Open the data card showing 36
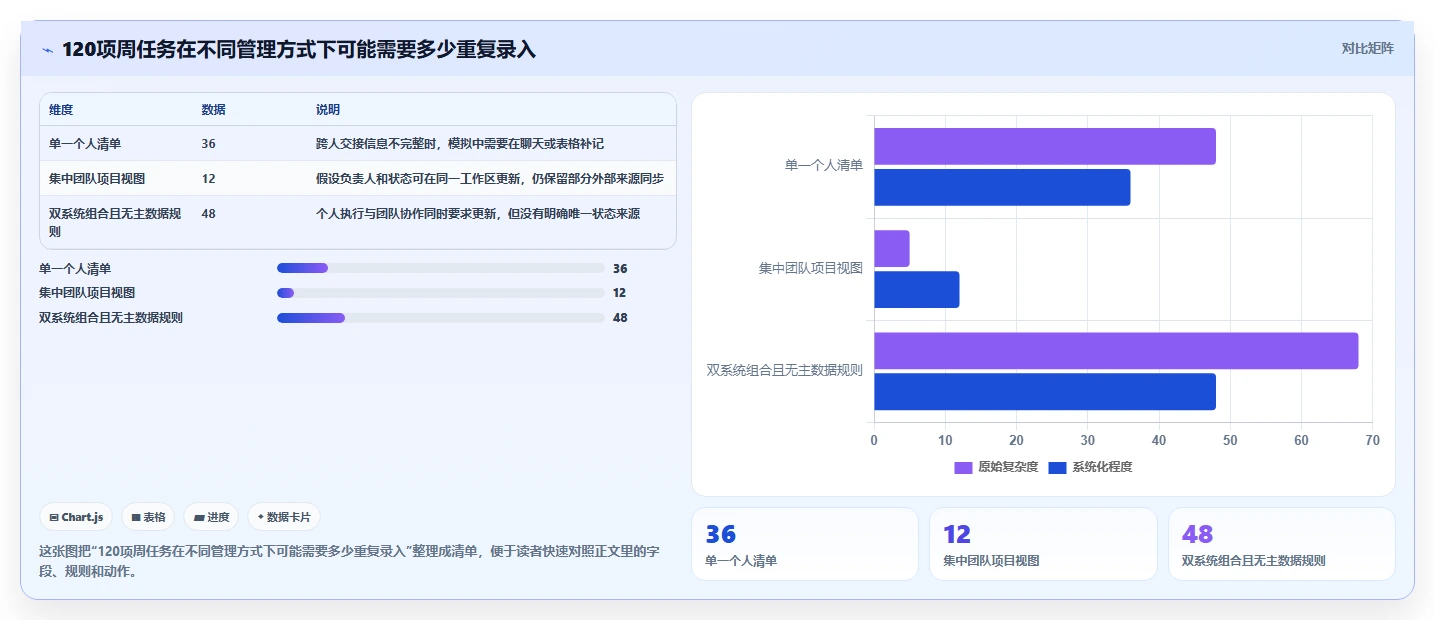1435x620 pixels. click(x=804, y=544)
